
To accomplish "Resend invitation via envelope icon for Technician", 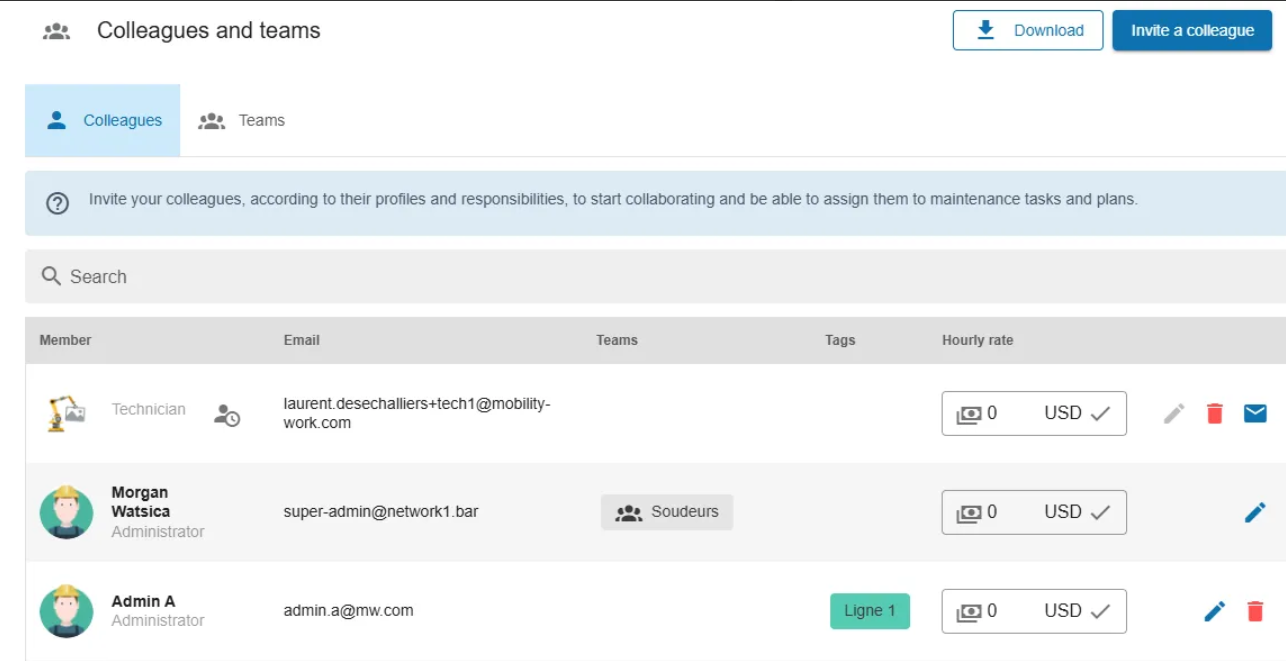I will tap(1255, 413).
